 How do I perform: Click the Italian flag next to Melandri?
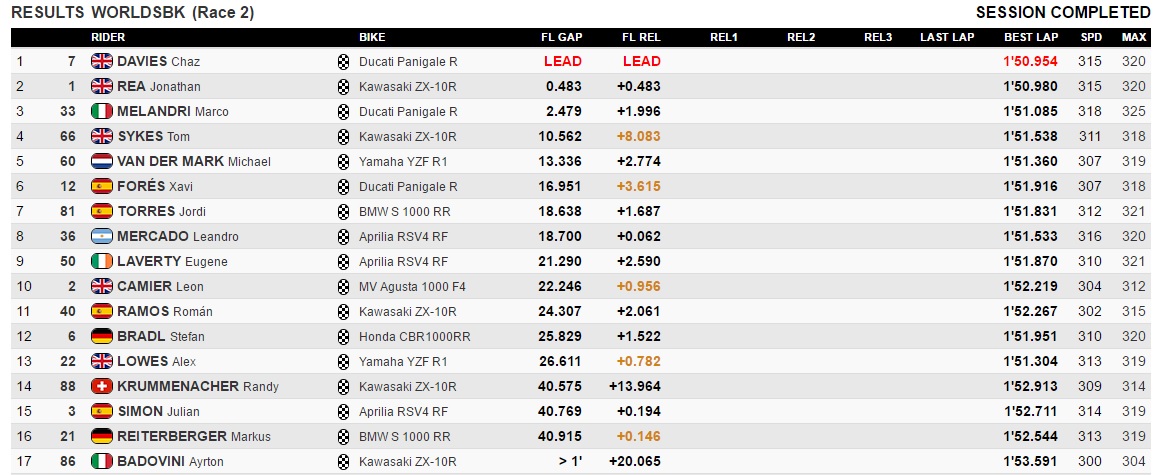point(102,111)
